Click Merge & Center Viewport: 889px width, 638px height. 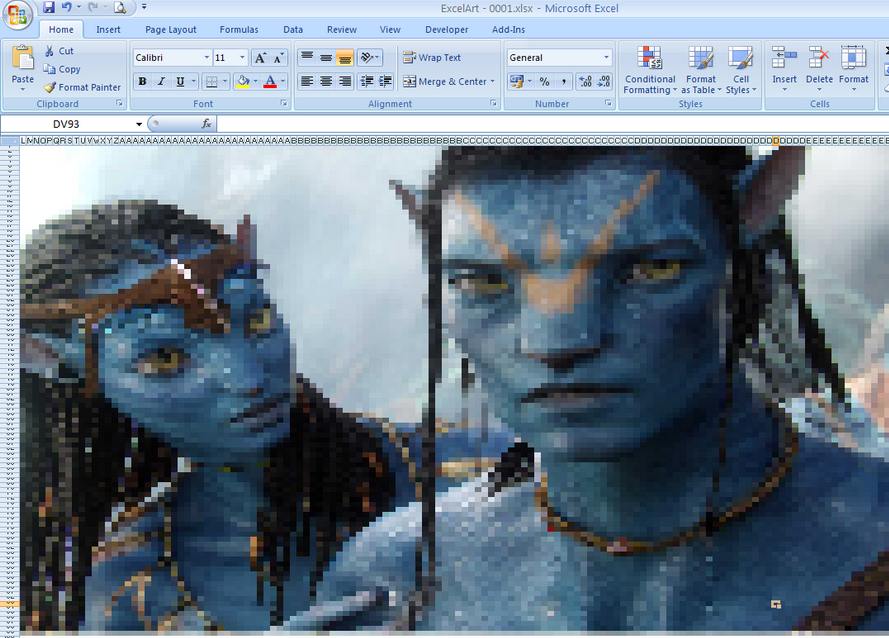(444, 82)
